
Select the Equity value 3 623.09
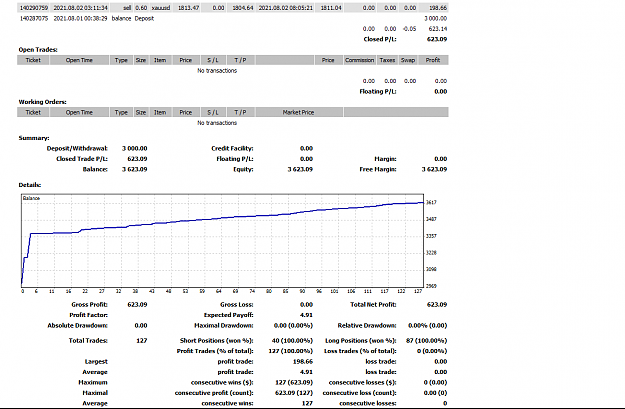[x=300, y=169]
